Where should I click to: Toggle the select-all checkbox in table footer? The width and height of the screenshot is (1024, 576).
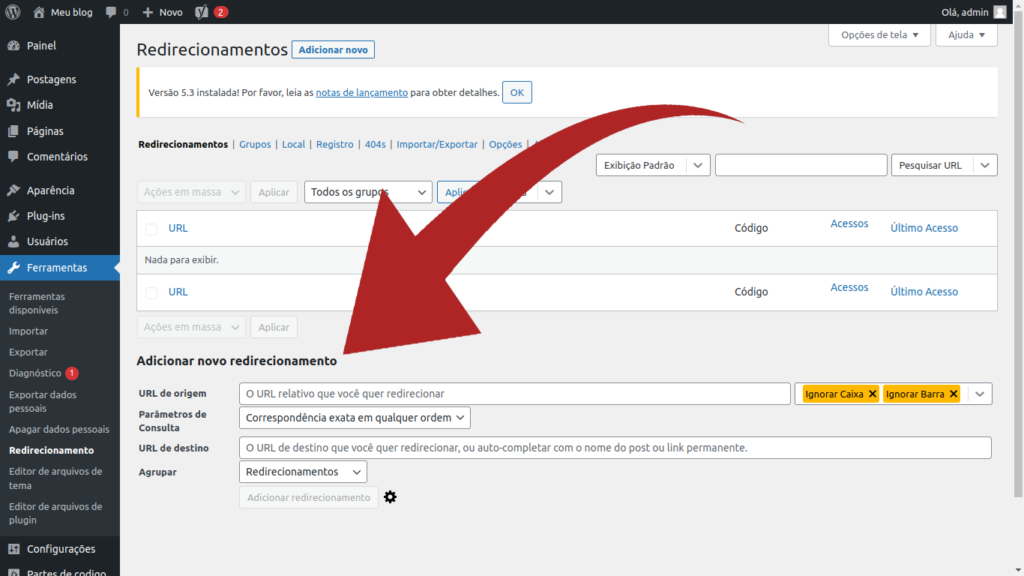(x=151, y=293)
